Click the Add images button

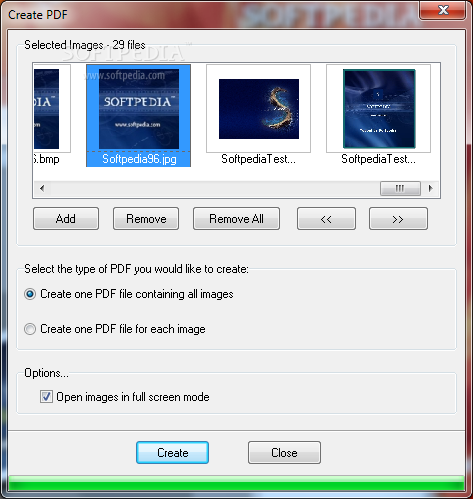66,219
